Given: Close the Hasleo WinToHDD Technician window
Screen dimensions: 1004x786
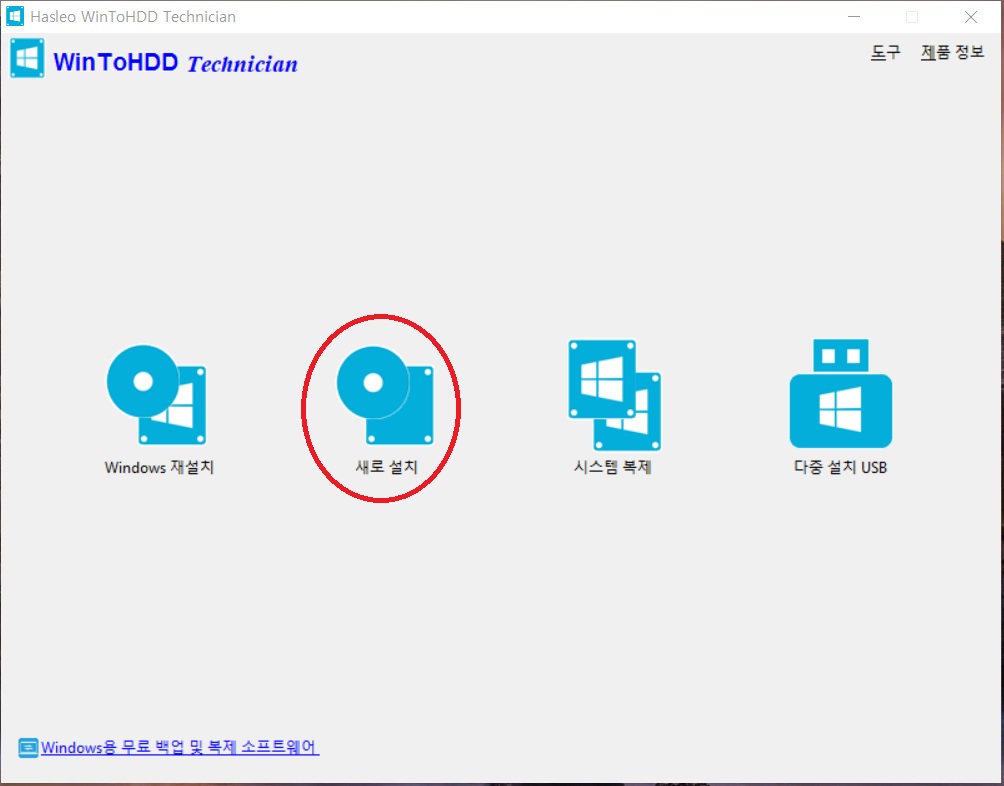Looking at the screenshot, I should pos(971,17).
